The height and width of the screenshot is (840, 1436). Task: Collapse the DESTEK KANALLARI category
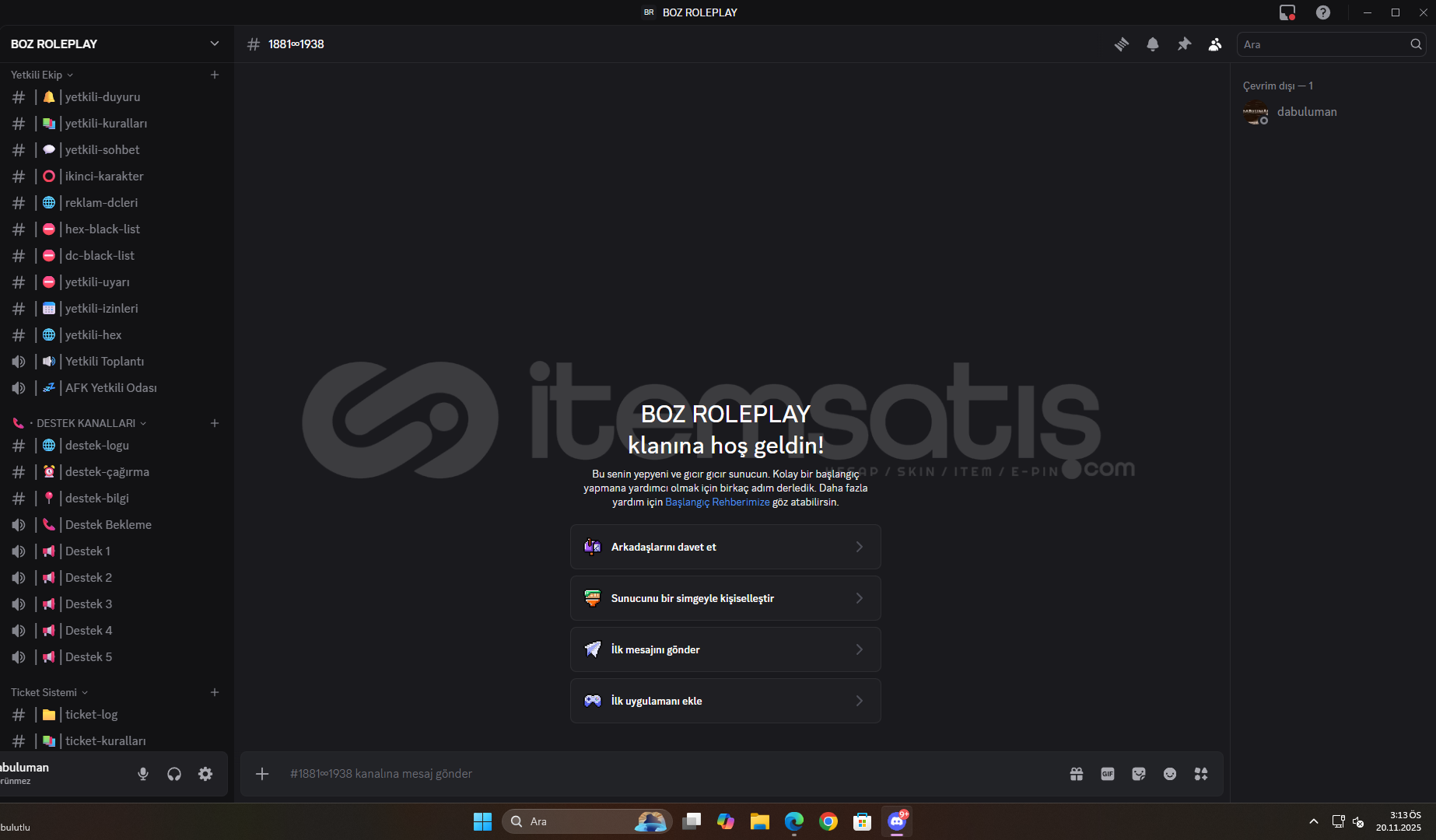tap(80, 423)
